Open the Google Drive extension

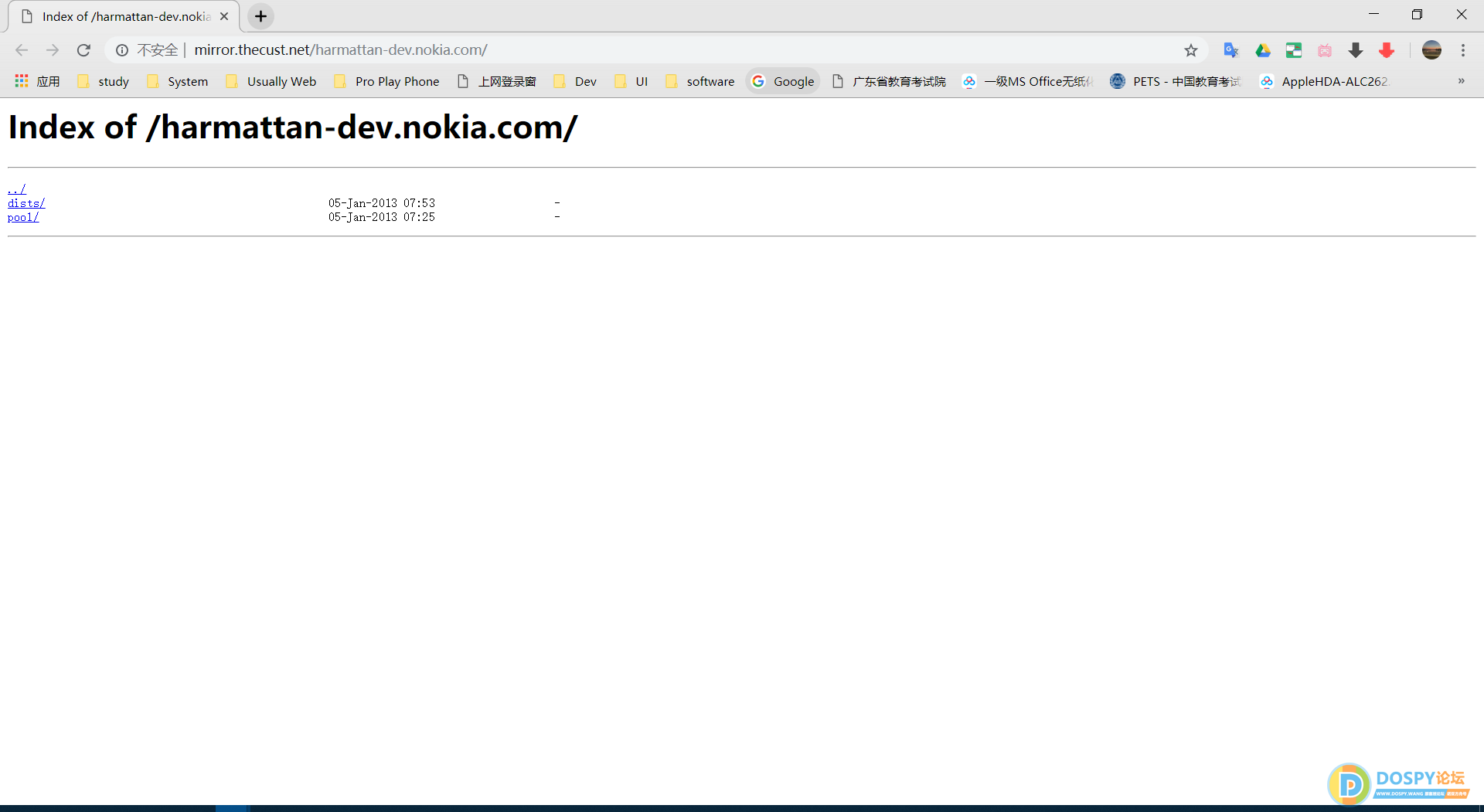coord(1263,50)
